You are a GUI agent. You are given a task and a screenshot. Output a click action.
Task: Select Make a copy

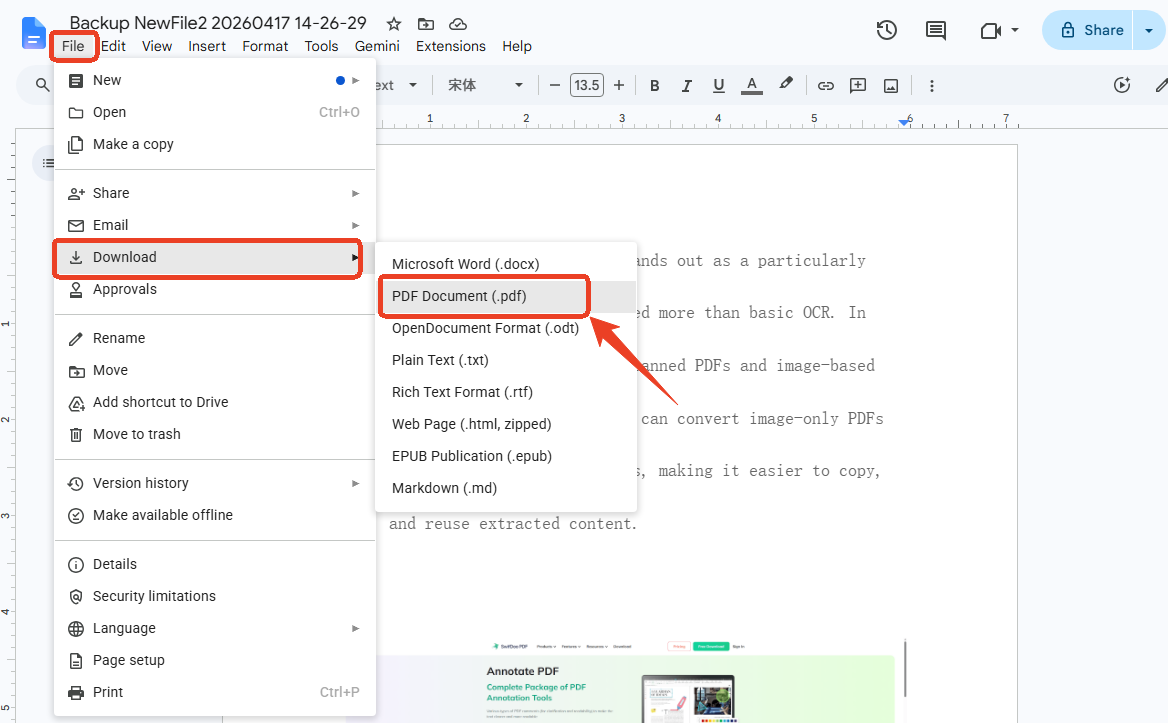(x=215, y=144)
